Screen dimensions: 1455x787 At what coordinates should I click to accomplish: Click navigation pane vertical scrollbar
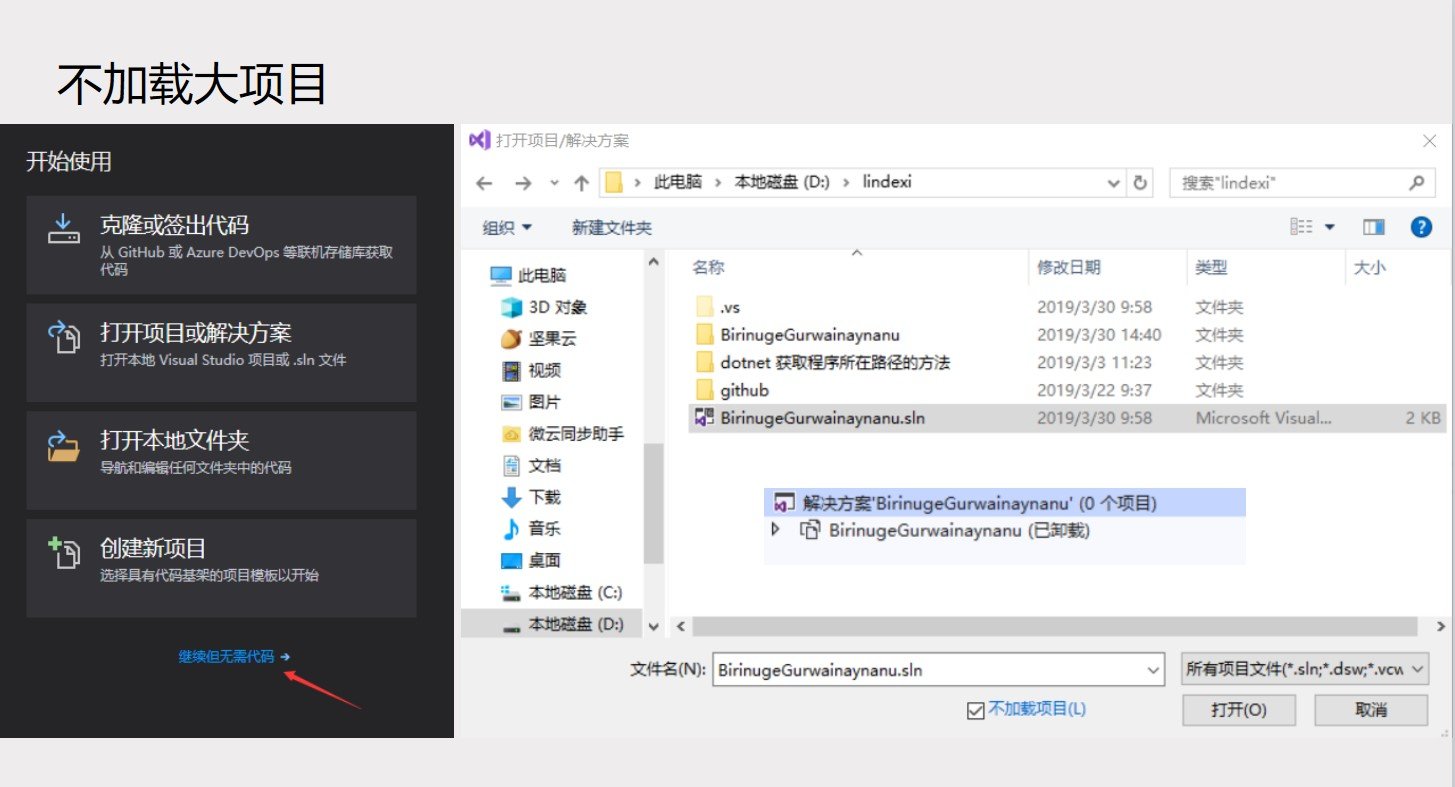[x=653, y=503]
